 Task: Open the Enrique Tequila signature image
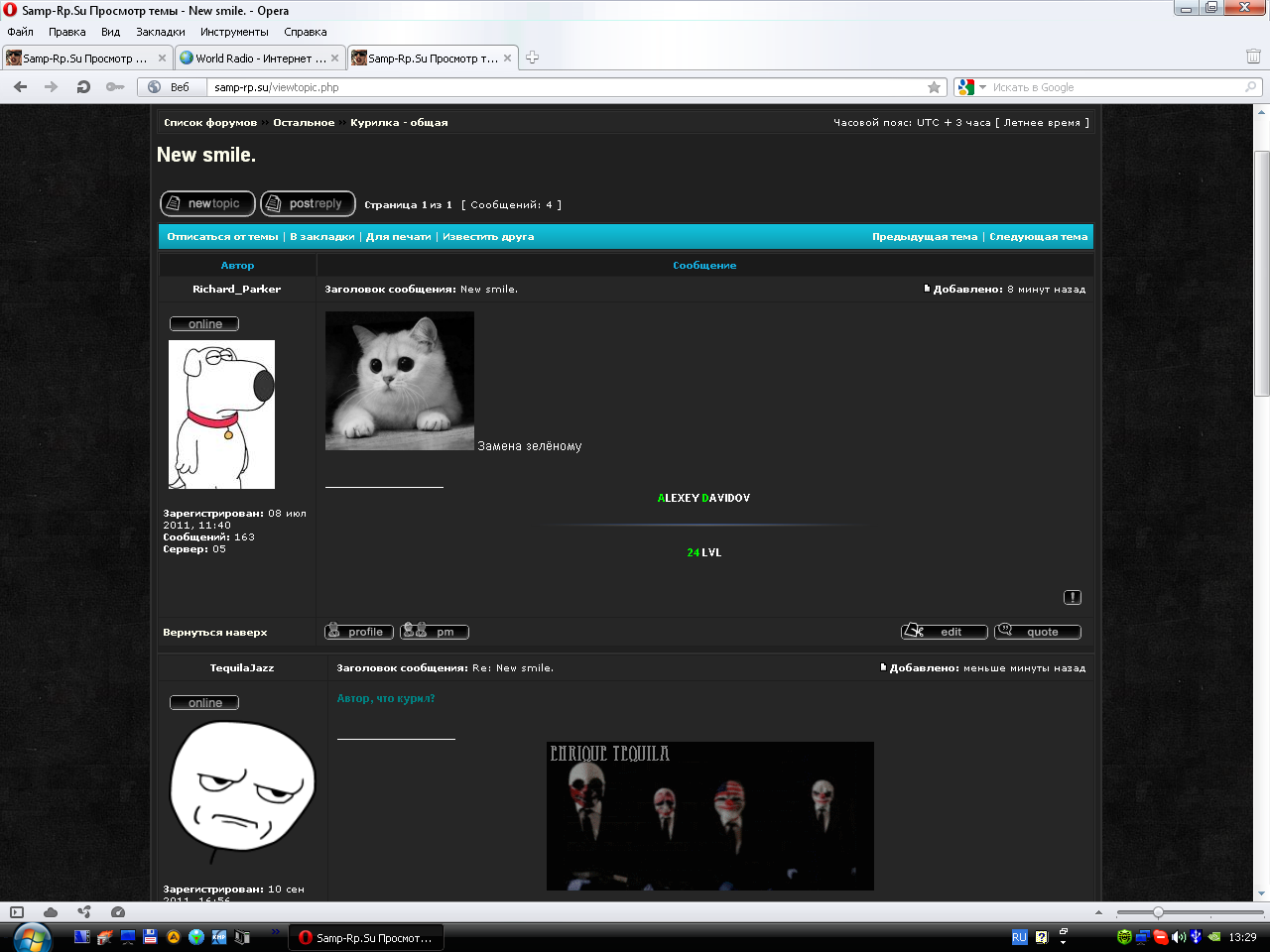[710, 816]
